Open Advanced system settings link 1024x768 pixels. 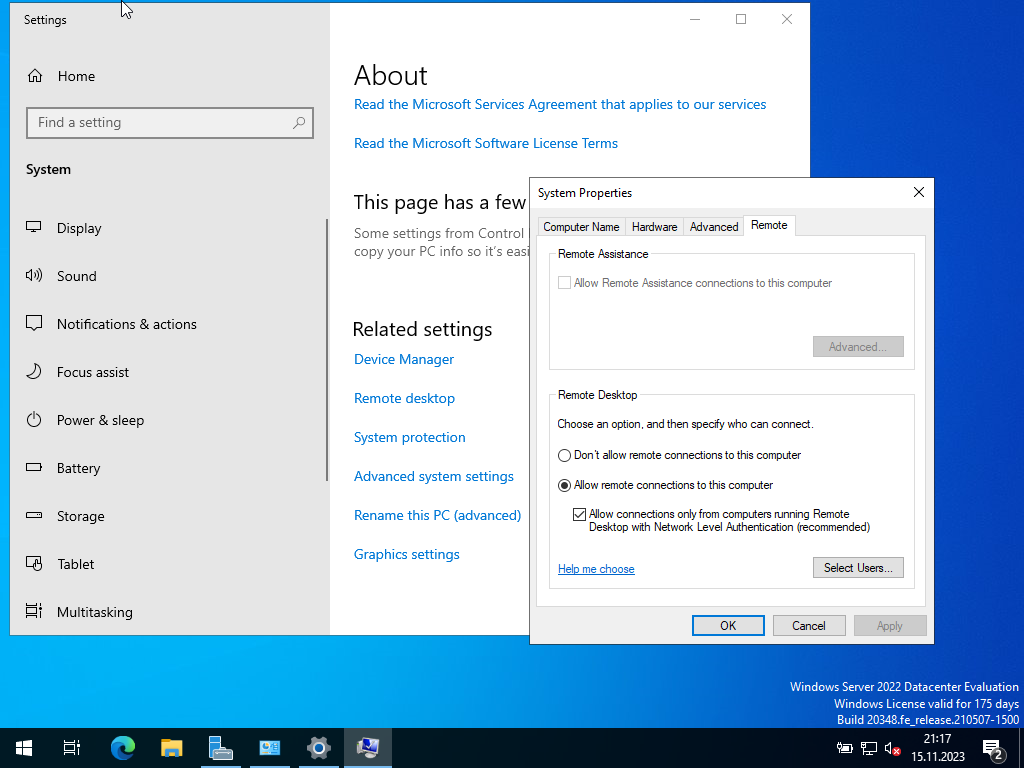click(434, 476)
